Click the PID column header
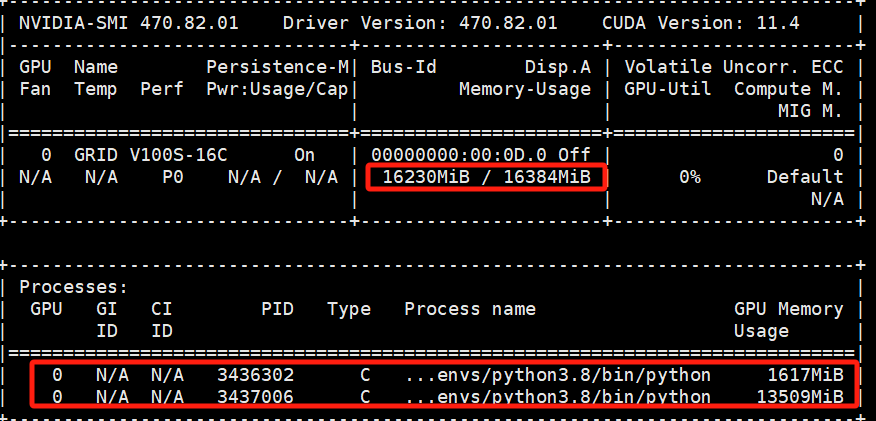Screen dimensions: 876x421 (x=277, y=309)
